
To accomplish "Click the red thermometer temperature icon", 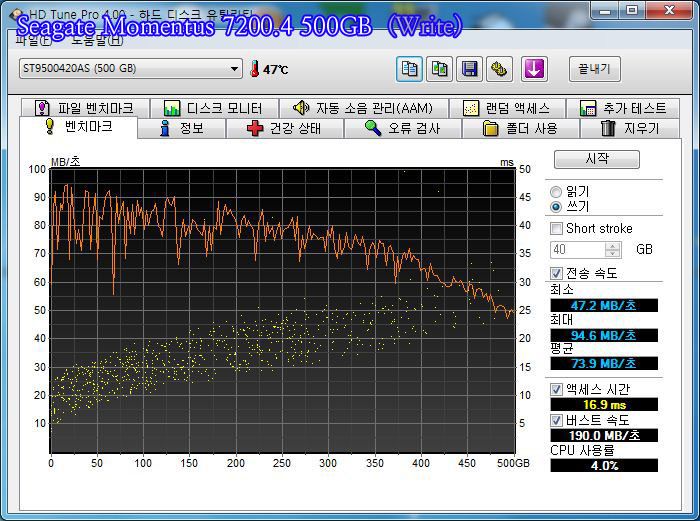I will click(254, 69).
